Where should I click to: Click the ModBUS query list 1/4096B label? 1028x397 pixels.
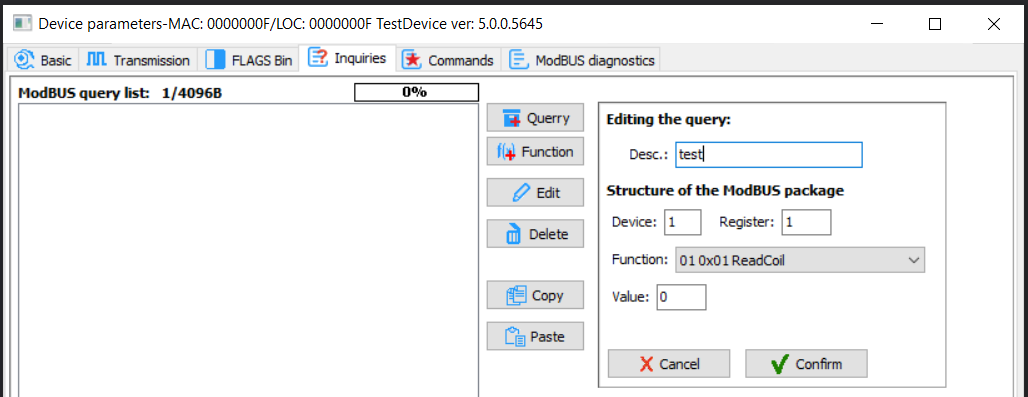120,93
